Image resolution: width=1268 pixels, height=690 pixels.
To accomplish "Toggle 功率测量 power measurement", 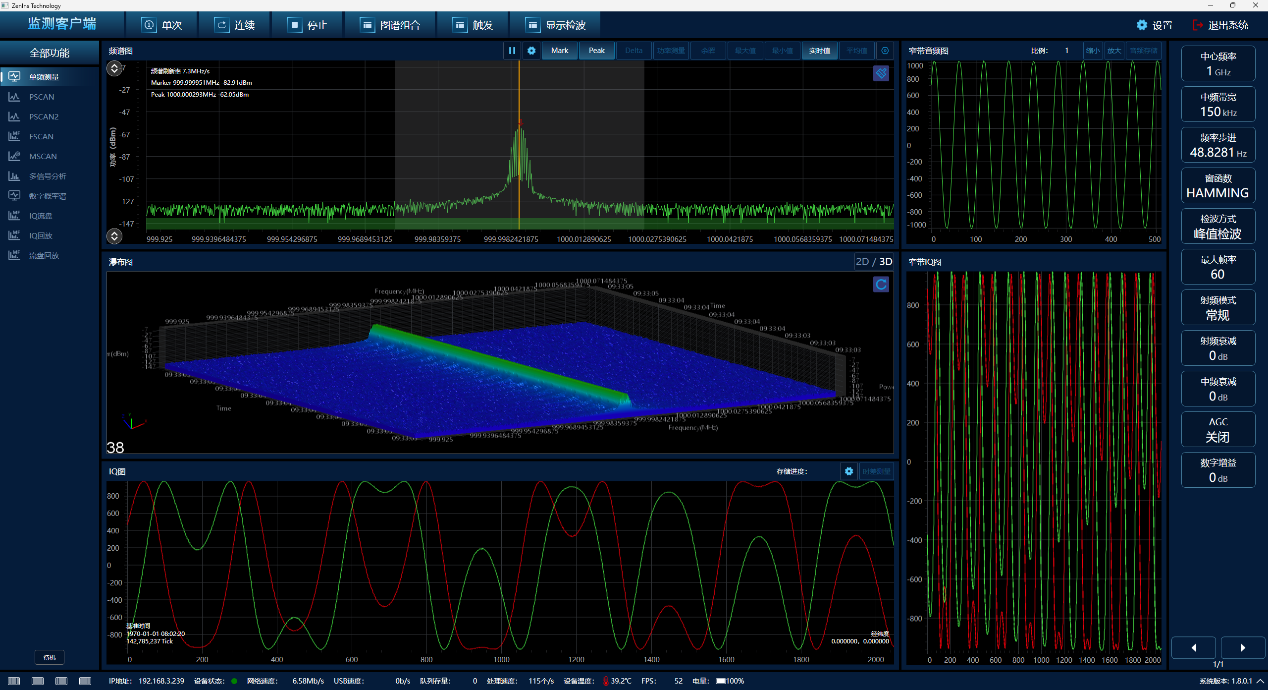I will pos(673,50).
